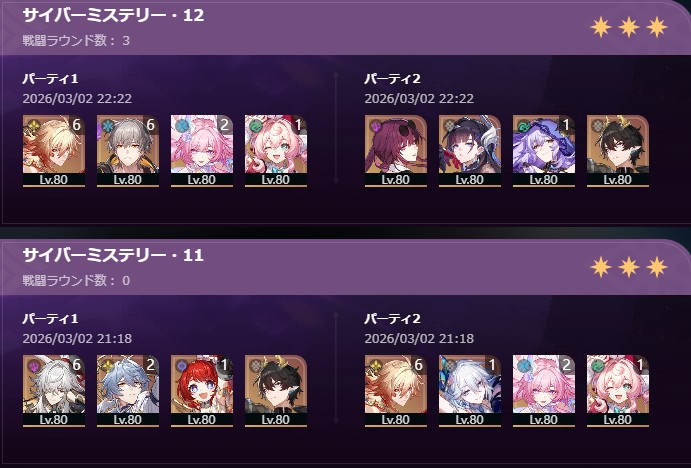Click the white-haired character in サイバーミステリー・11 パーティ1
The width and height of the screenshot is (691, 468).
click(x=54, y=391)
